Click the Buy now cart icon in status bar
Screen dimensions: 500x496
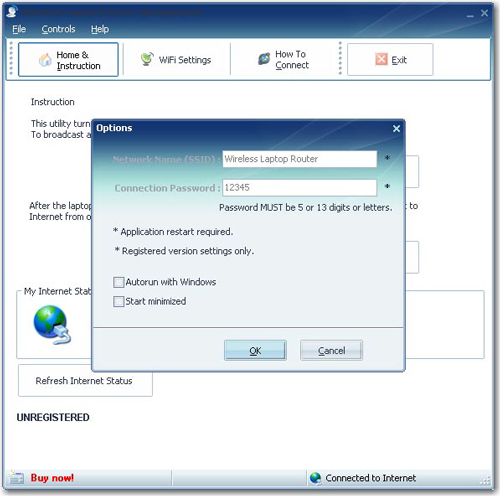pyautogui.click(x=16, y=478)
